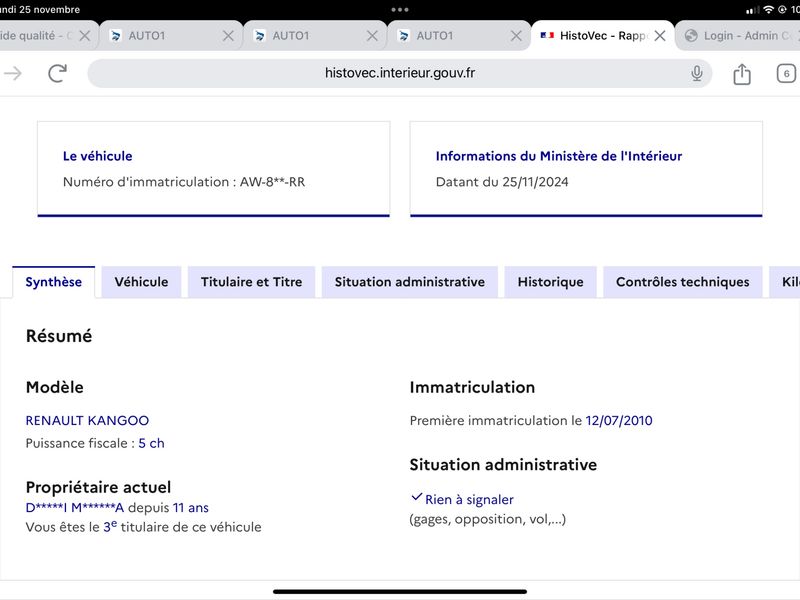Click the Wi-Fi status icon
800x600 pixels.
[768, 10]
